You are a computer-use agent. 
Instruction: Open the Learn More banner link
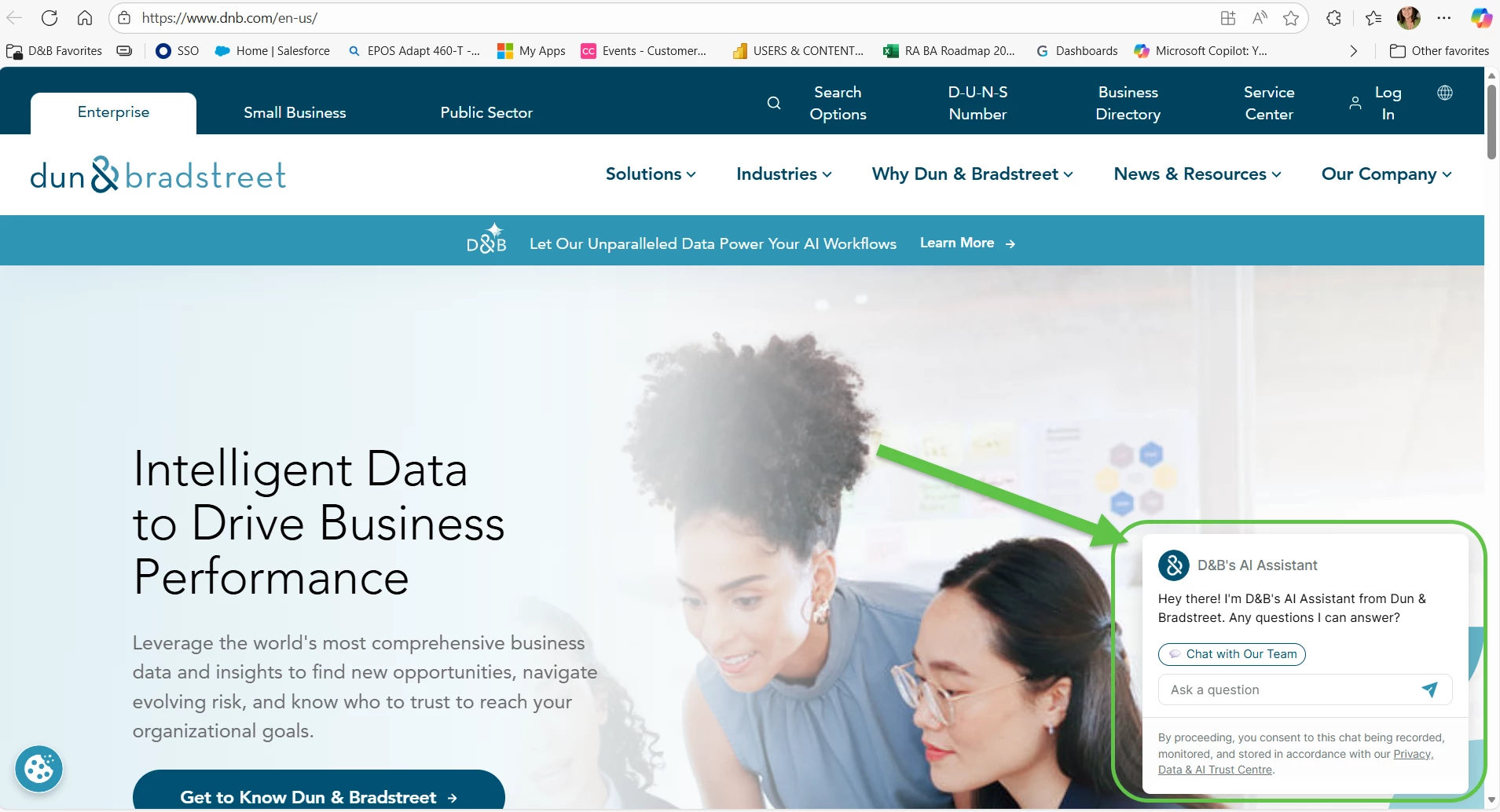(968, 243)
